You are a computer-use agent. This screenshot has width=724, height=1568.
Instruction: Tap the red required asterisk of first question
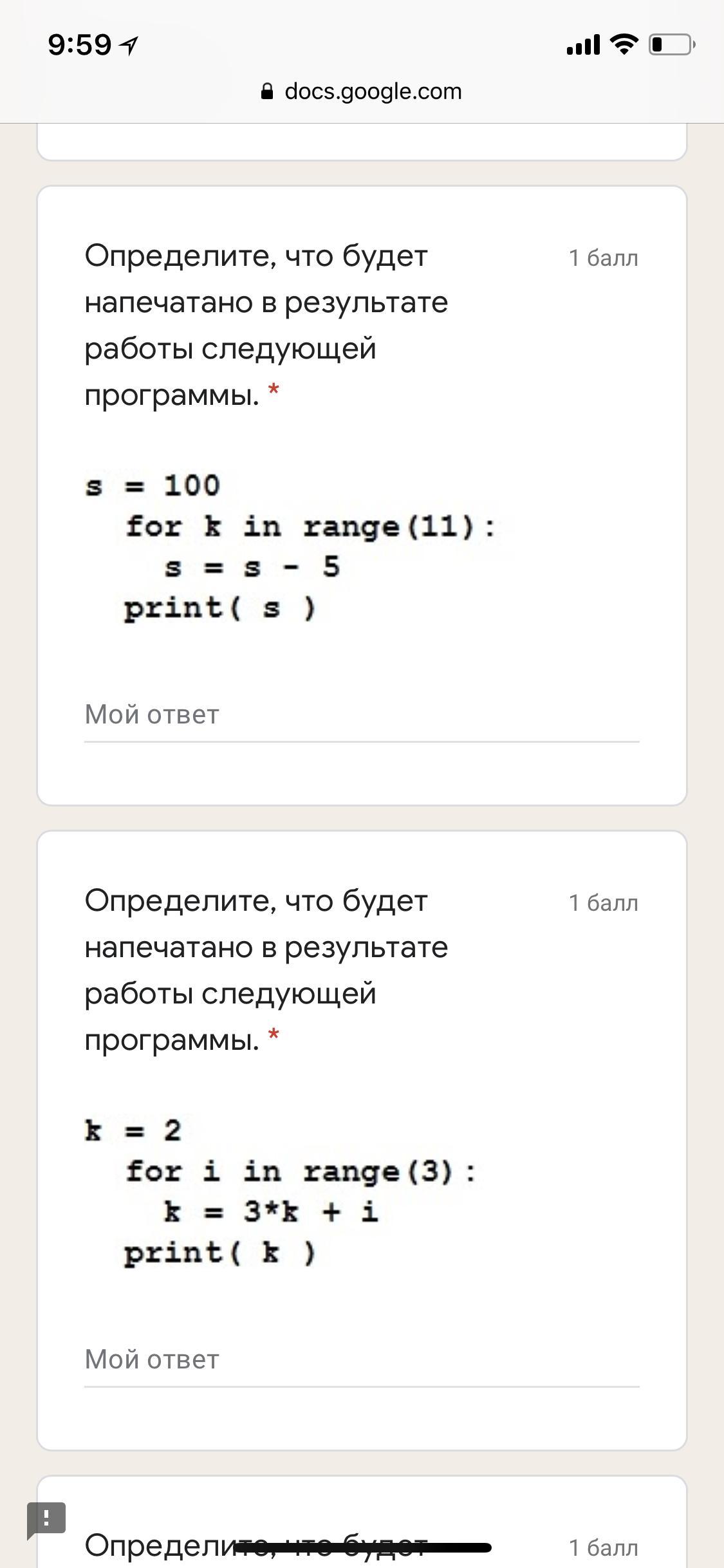[274, 390]
